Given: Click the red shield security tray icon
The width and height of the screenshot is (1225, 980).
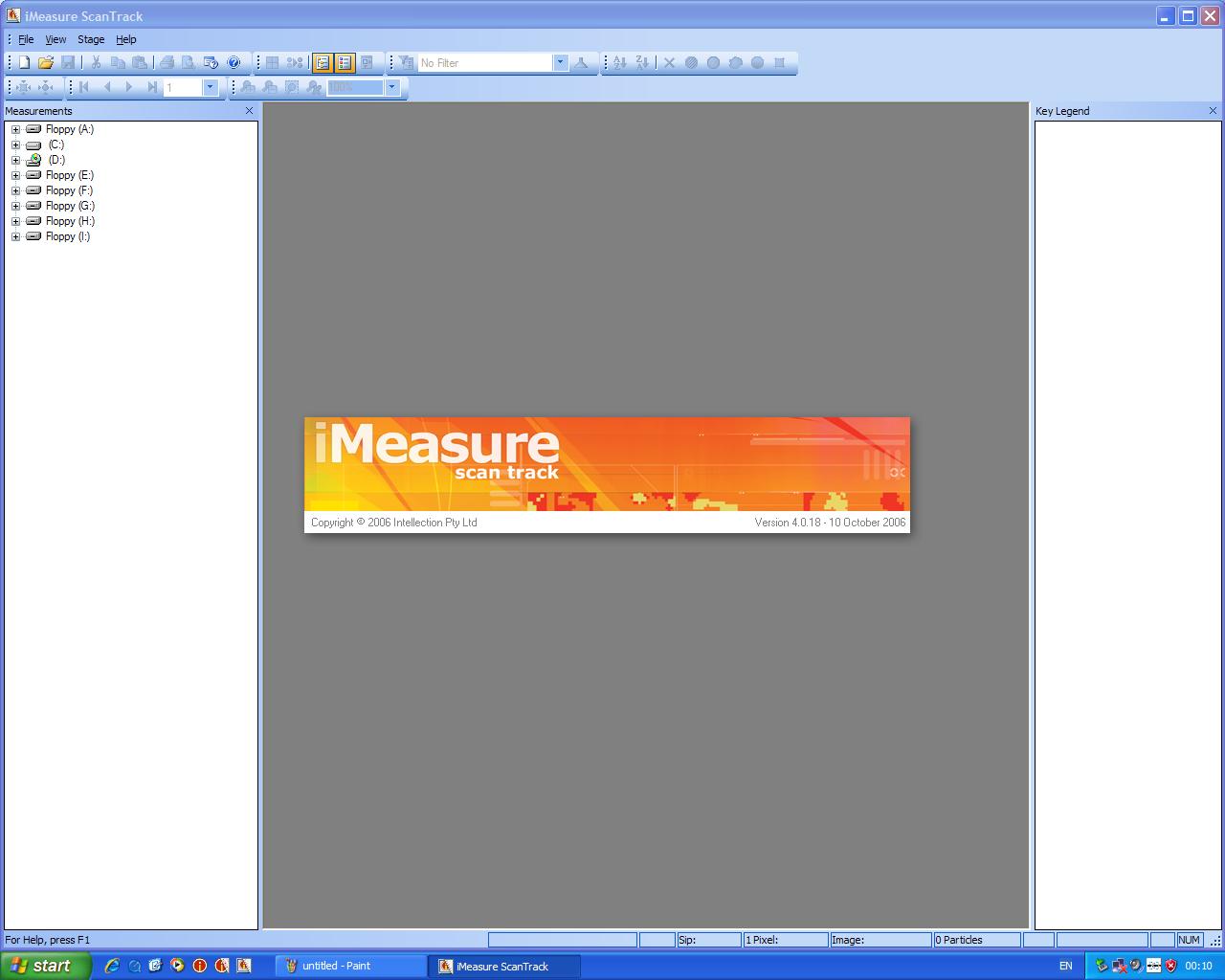Looking at the screenshot, I should (x=1170, y=966).
